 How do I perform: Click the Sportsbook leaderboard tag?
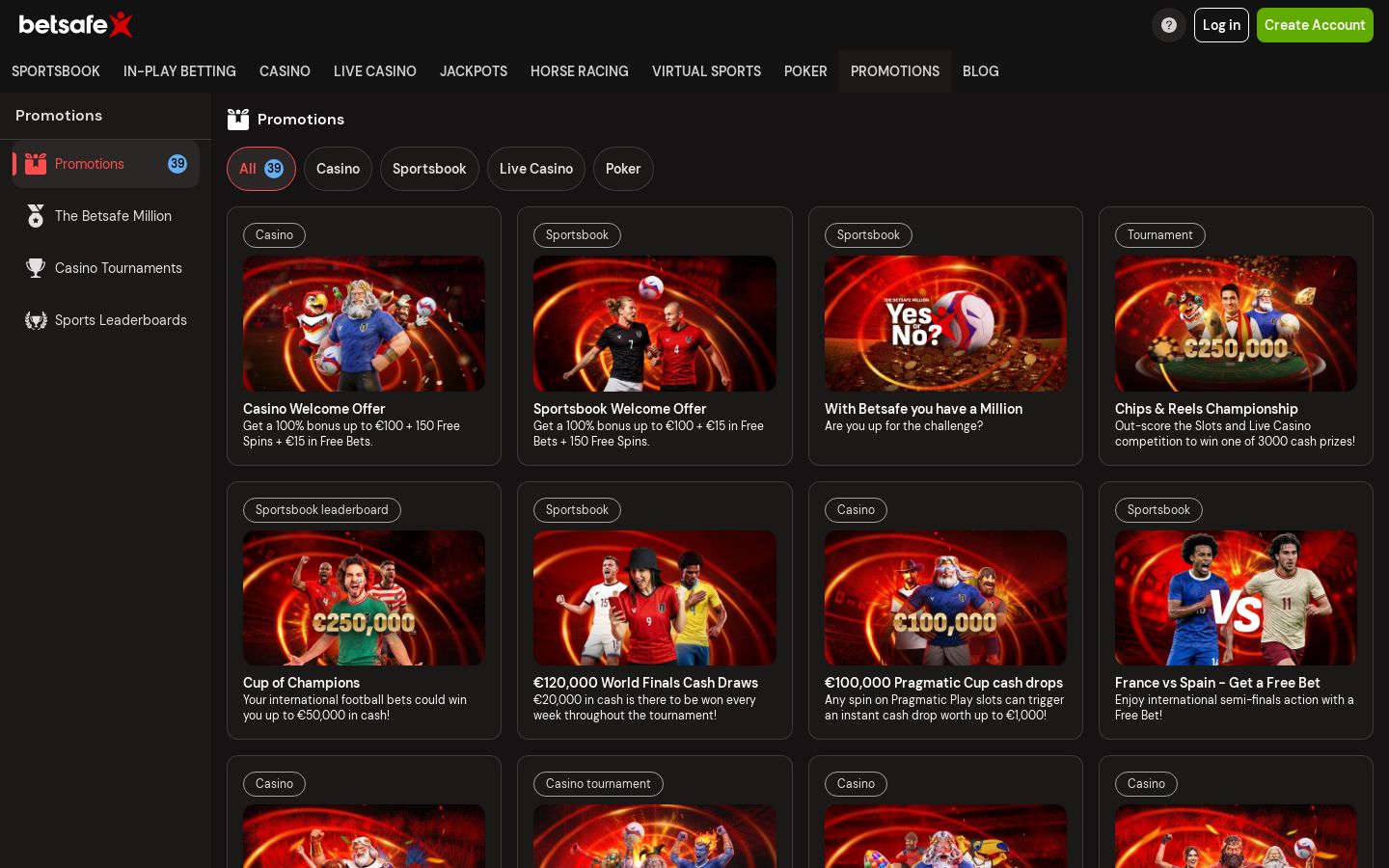pos(321,510)
